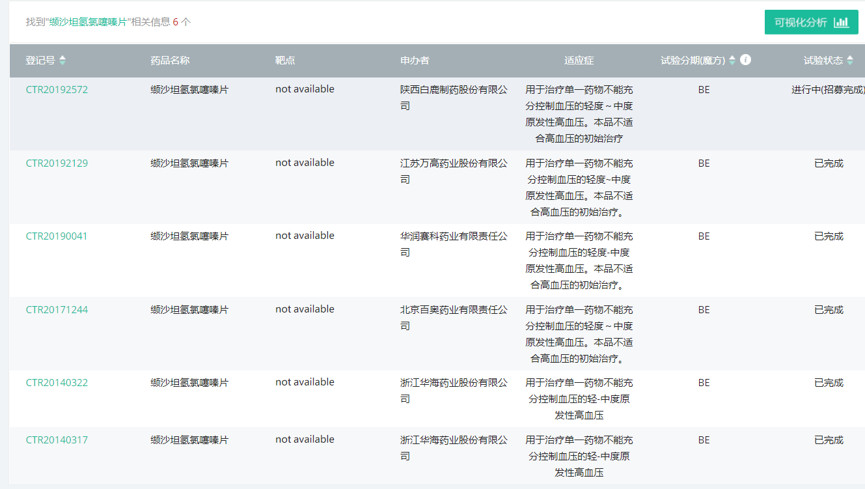Click the 靶点 column header
This screenshot has height=489, width=865.
pos(285,60)
